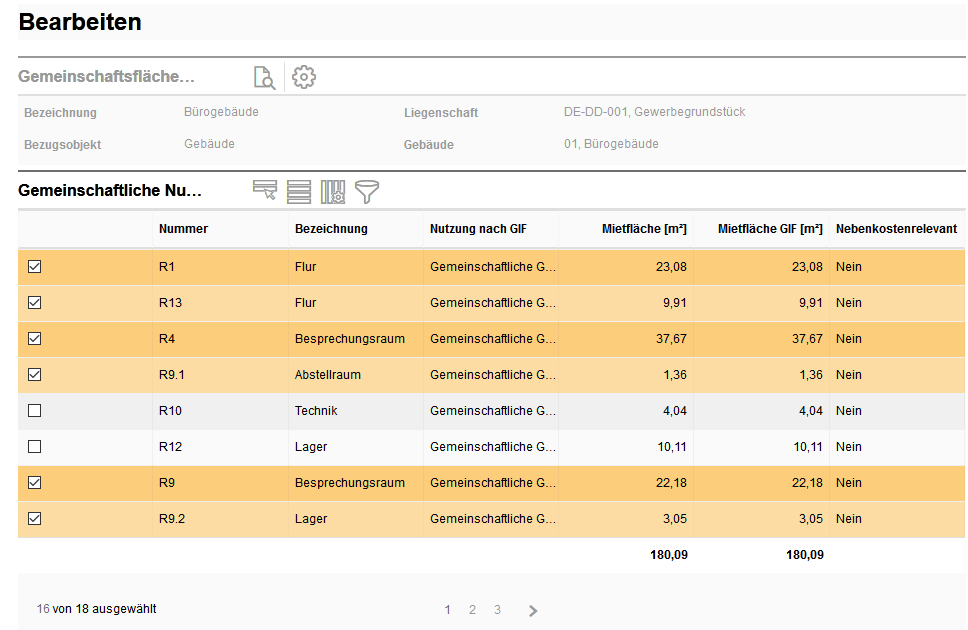Check the checkbox for row R12
The height and width of the screenshot is (630, 968).
tap(35, 447)
